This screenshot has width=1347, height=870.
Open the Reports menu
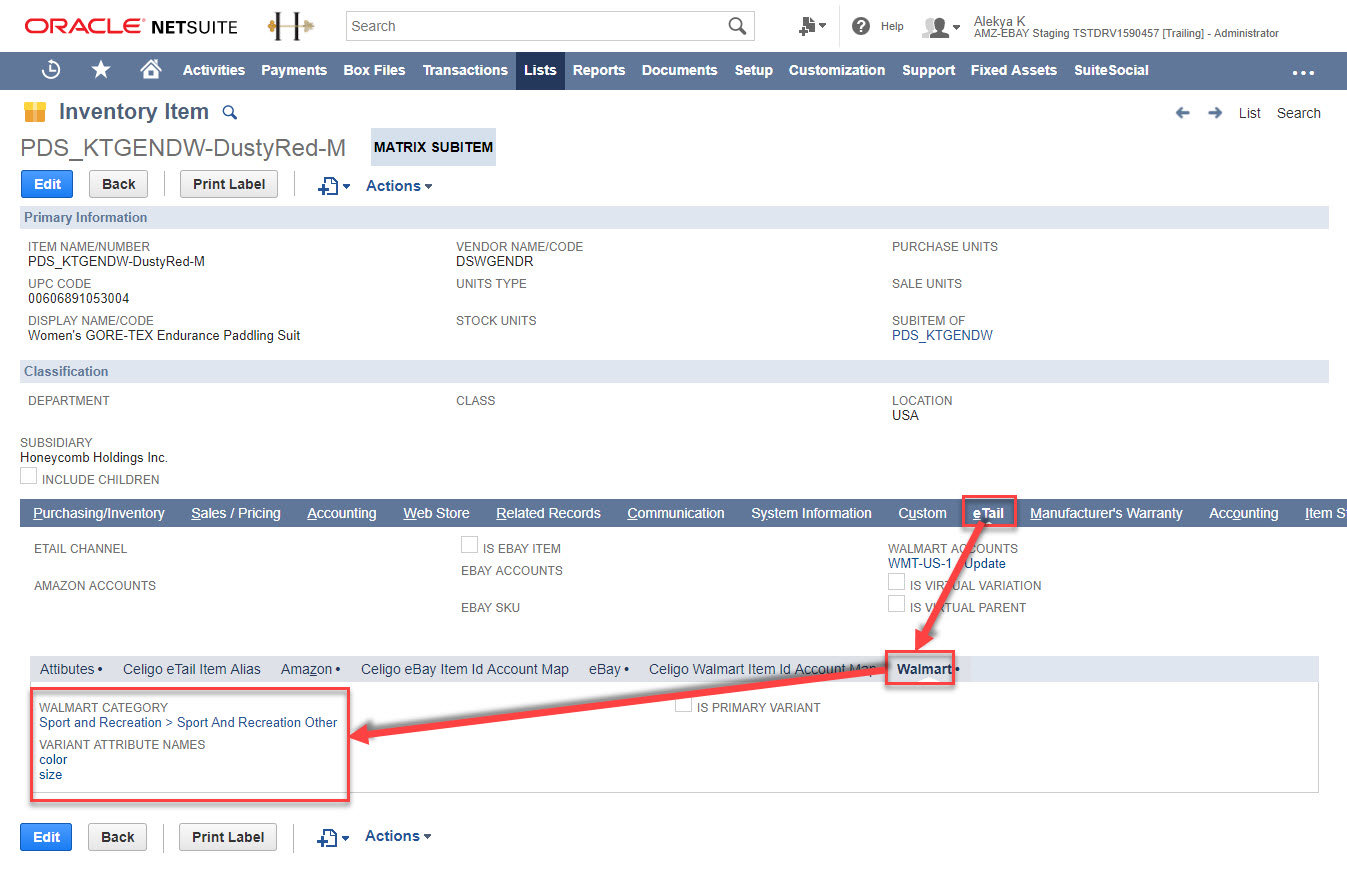(x=599, y=70)
